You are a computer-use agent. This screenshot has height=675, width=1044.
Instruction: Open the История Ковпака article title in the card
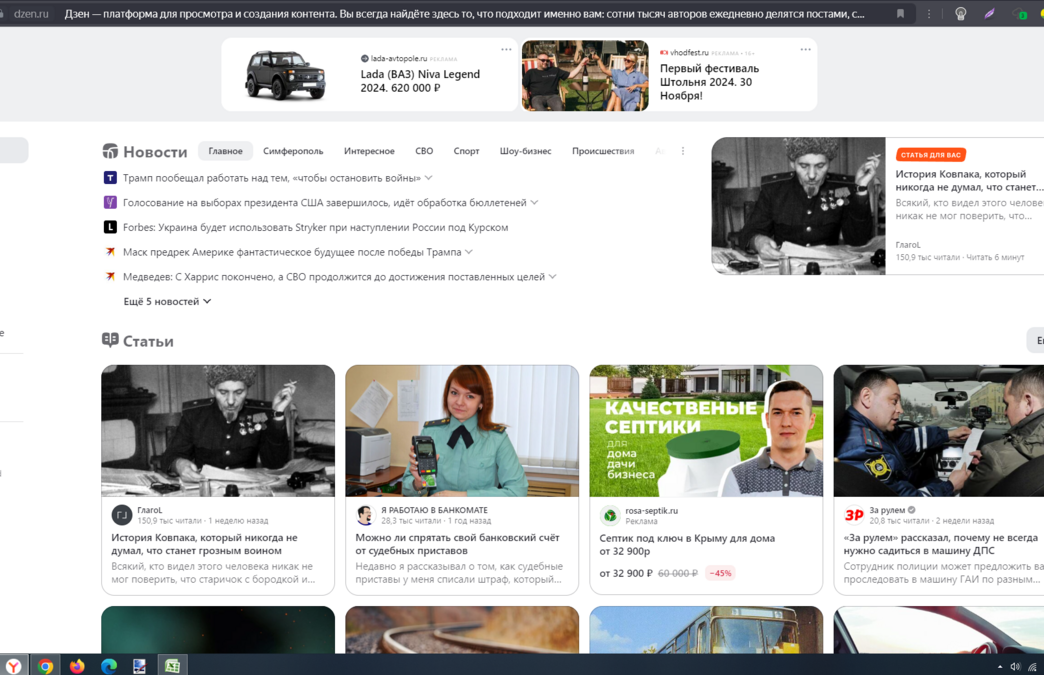point(204,544)
